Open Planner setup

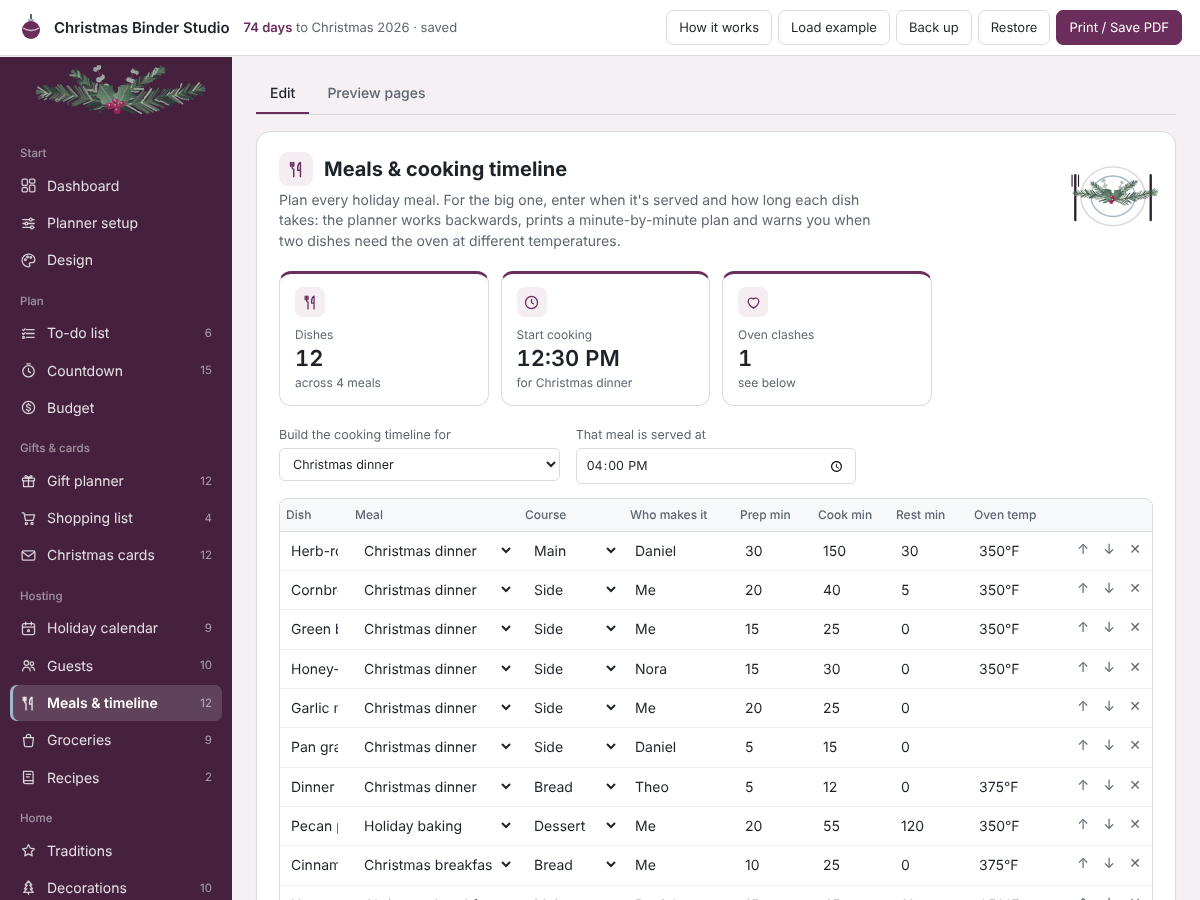tap(116, 223)
